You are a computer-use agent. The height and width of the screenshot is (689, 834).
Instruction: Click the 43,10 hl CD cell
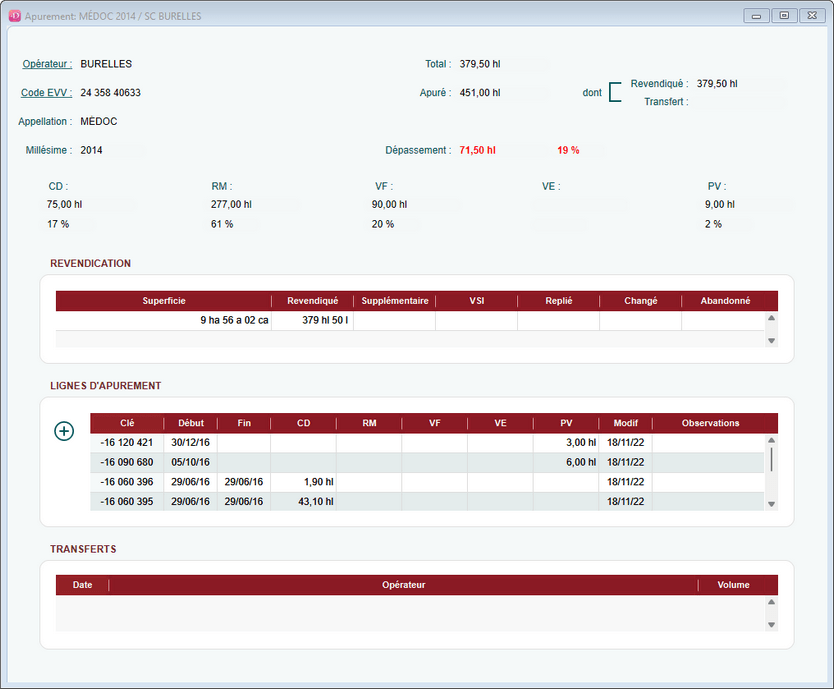(x=303, y=501)
